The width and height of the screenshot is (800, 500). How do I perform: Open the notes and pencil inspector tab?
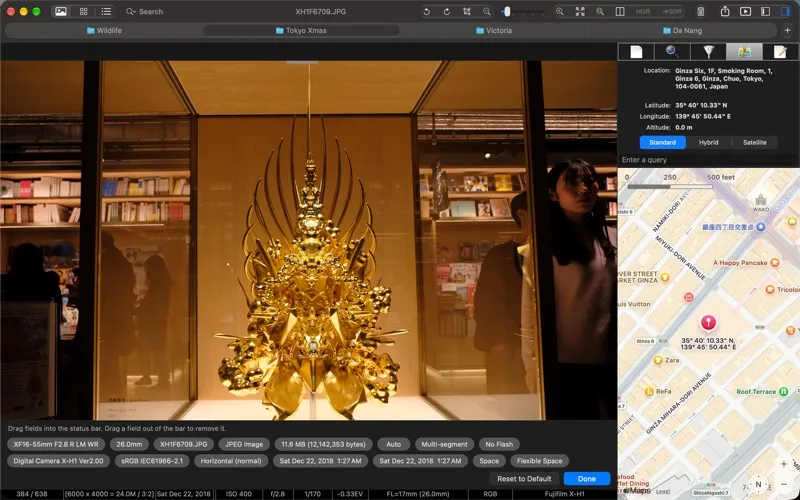[x=780, y=52]
